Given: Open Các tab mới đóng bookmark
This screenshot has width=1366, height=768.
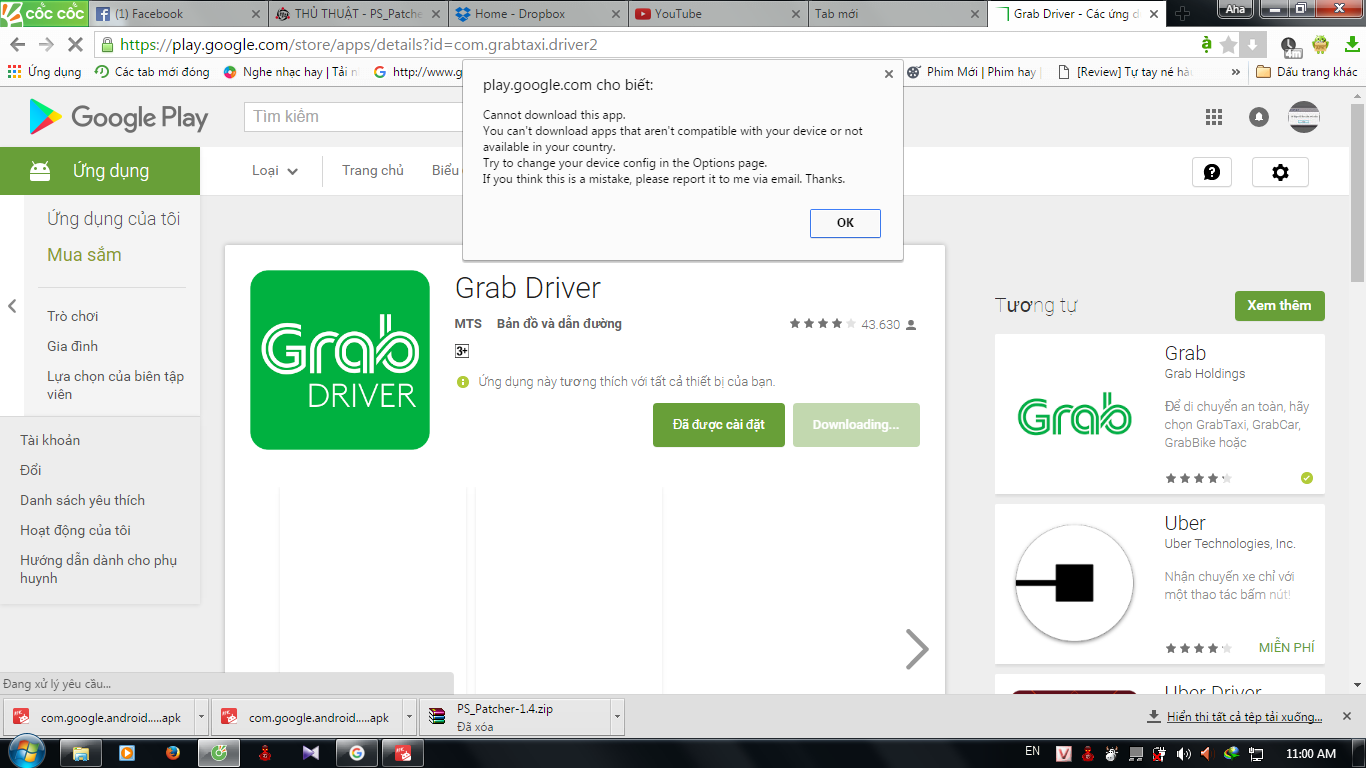Looking at the screenshot, I should [152, 72].
